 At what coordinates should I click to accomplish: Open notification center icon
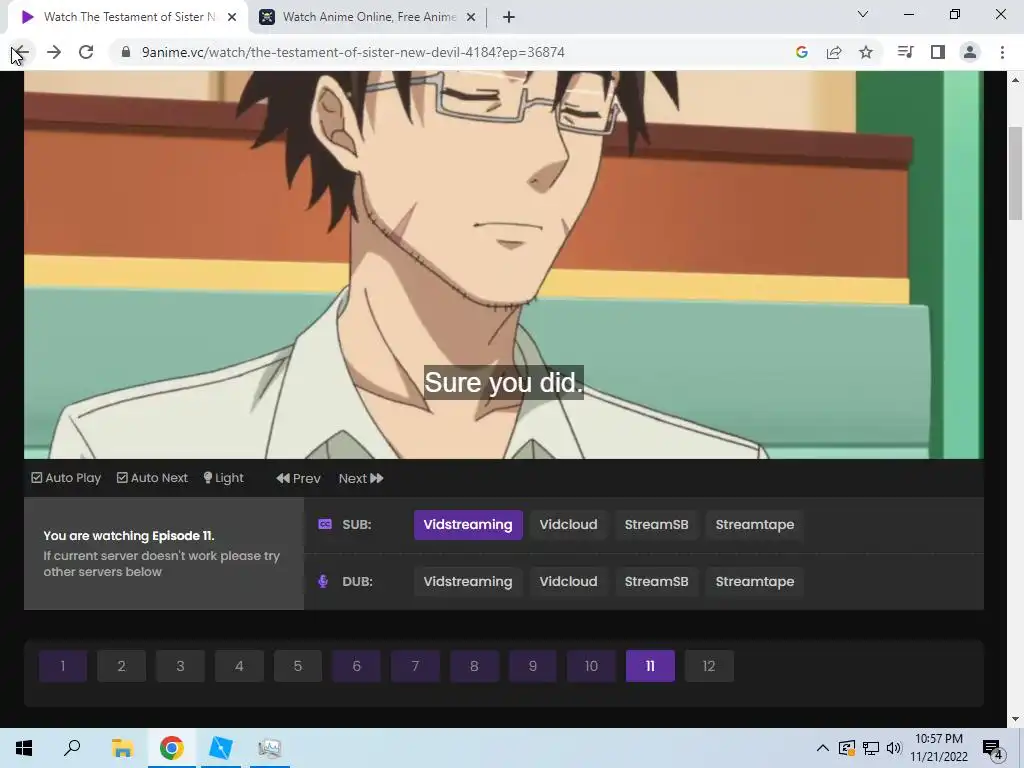click(993, 748)
